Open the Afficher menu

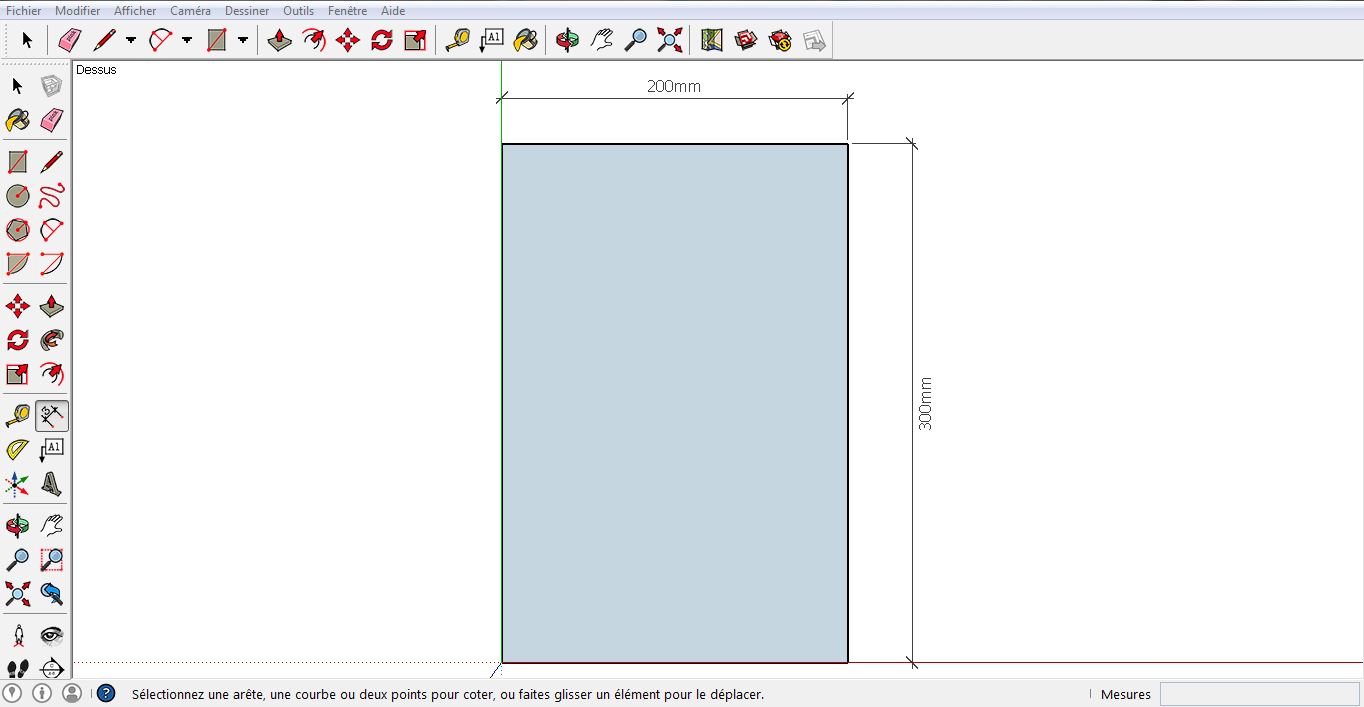point(135,11)
